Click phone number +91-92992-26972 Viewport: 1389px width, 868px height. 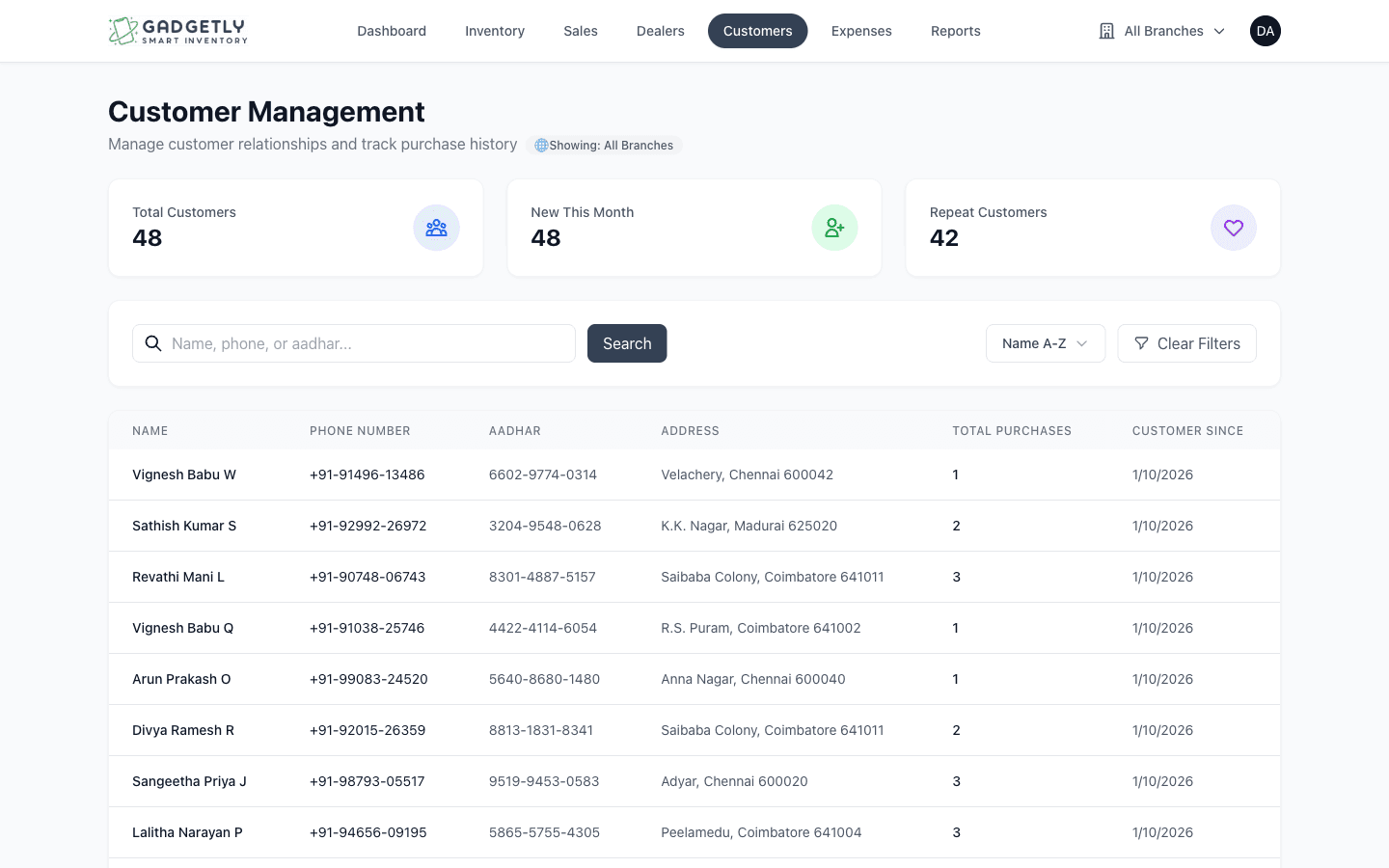(x=368, y=526)
